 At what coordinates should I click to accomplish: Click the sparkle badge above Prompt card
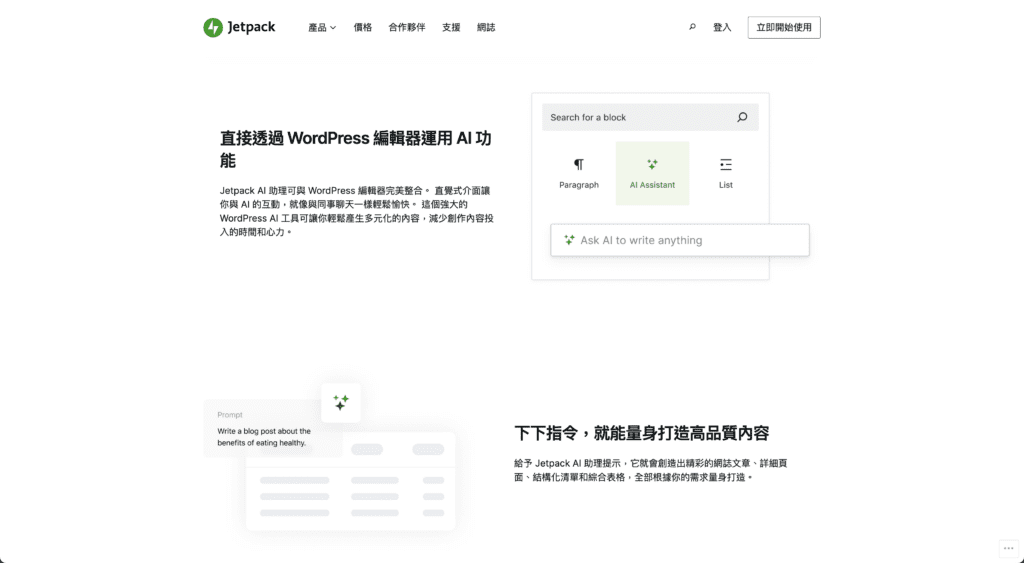pos(341,402)
